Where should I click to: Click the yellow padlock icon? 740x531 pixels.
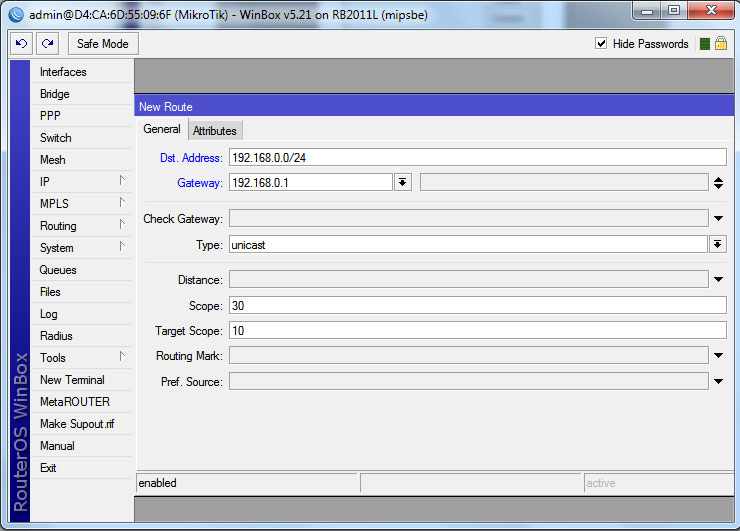[720, 44]
